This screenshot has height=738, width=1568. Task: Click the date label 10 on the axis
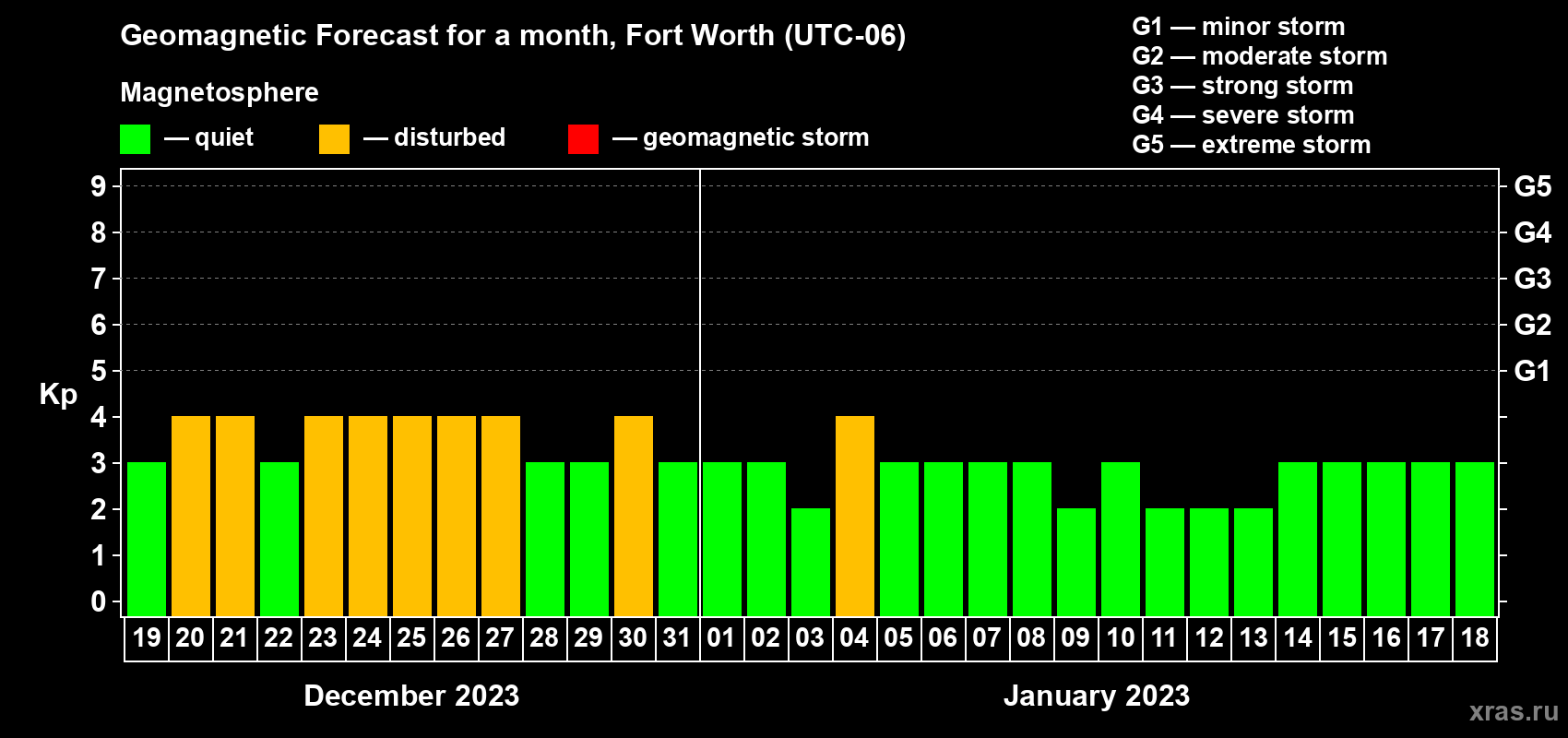1121,637
